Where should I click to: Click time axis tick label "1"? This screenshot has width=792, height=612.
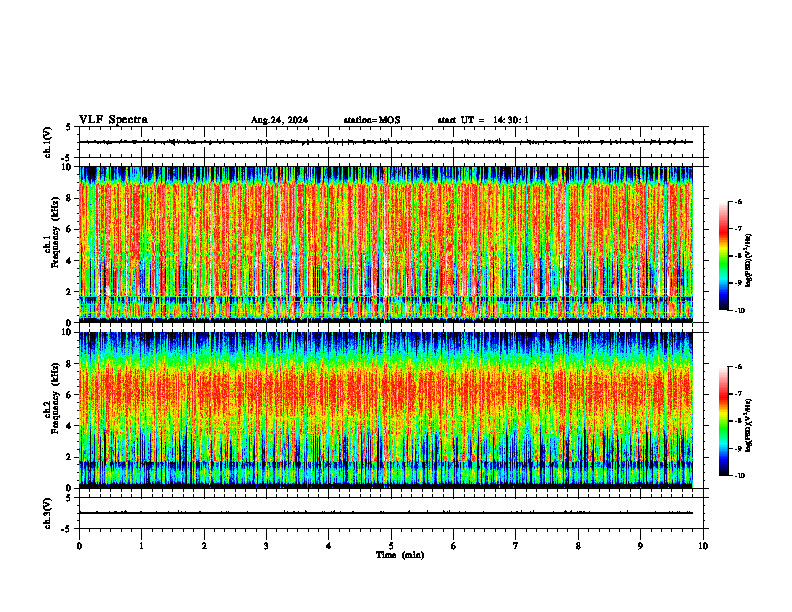pos(141,546)
